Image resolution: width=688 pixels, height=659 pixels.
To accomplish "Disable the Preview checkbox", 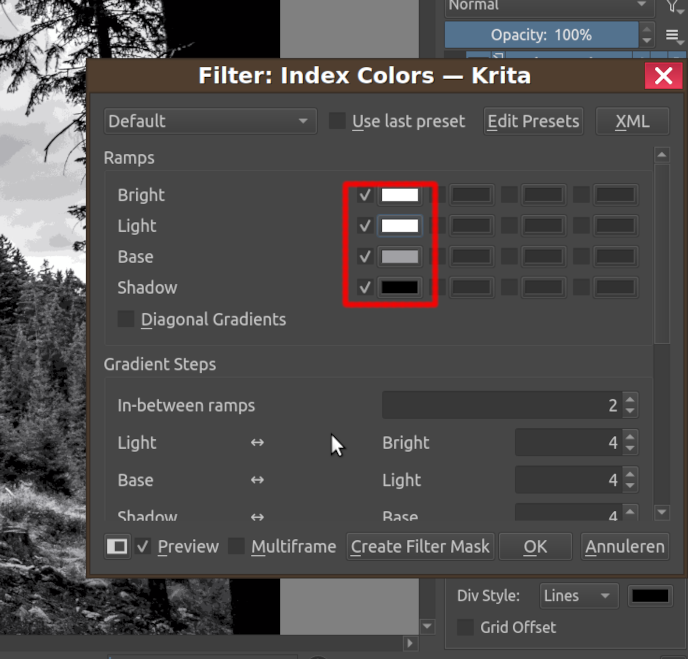I will (144, 547).
